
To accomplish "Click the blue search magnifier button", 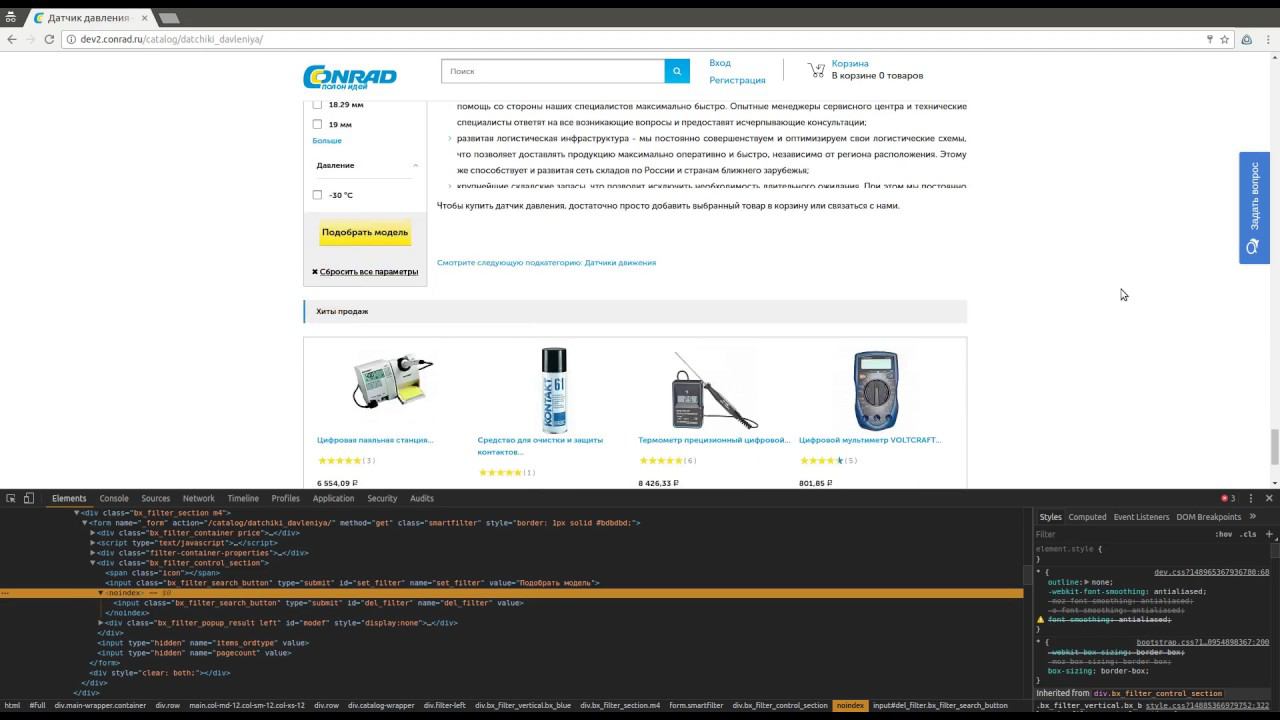I will pos(677,71).
